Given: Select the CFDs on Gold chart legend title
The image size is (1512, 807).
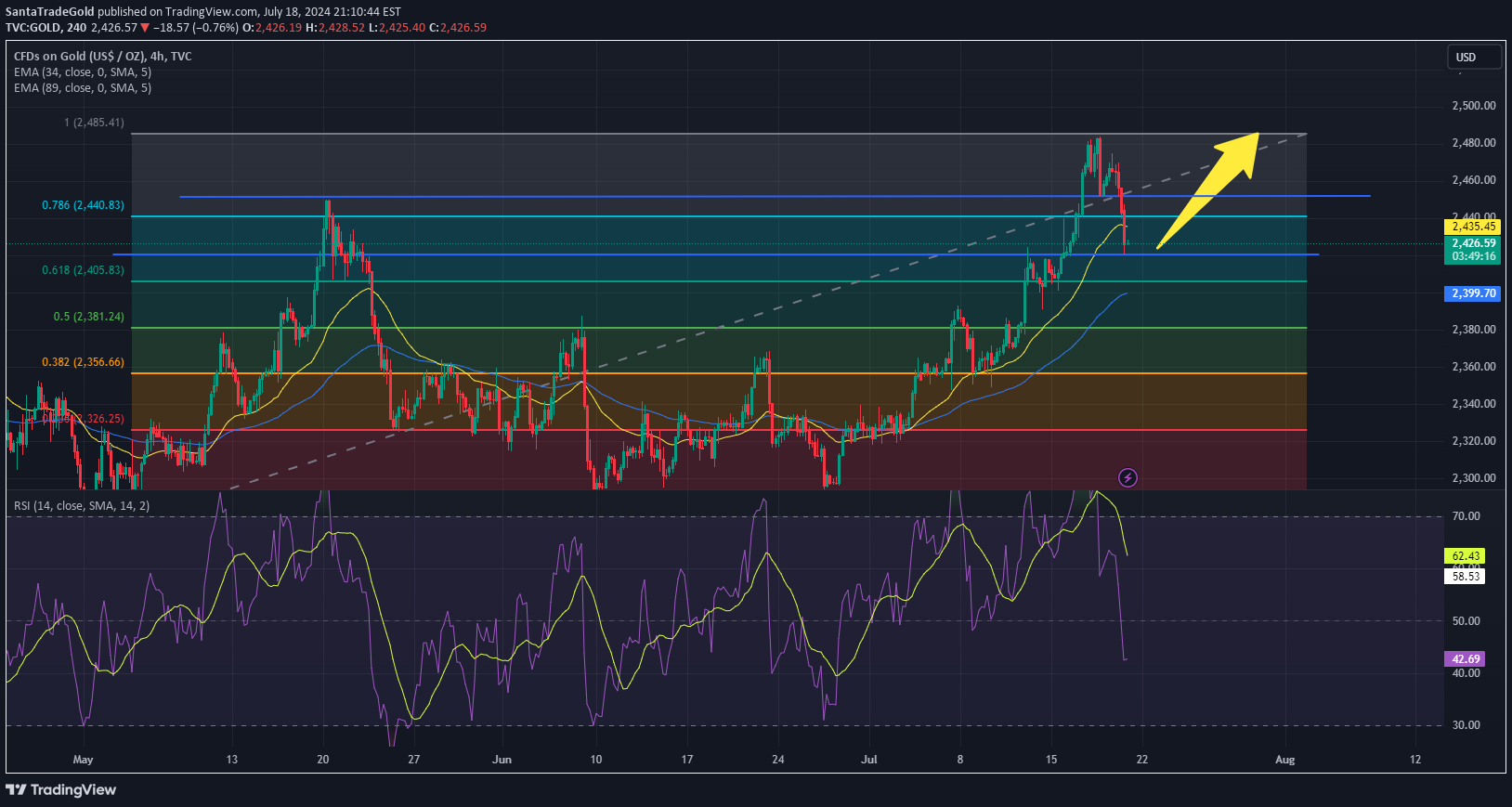Looking at the screenshot, I should [x=103, y=56].
